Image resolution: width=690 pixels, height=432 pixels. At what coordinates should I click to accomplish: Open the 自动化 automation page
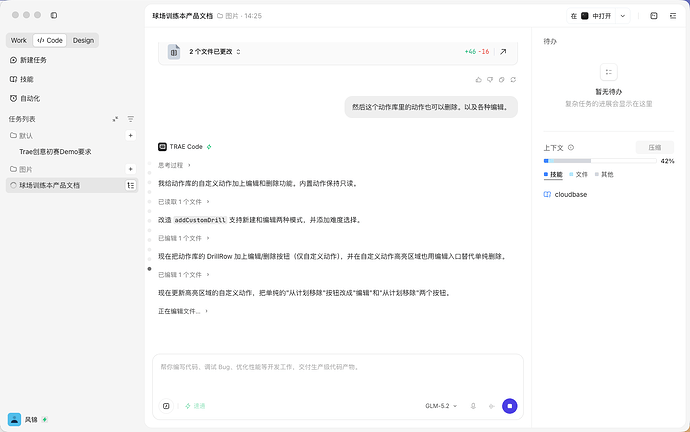26,99
